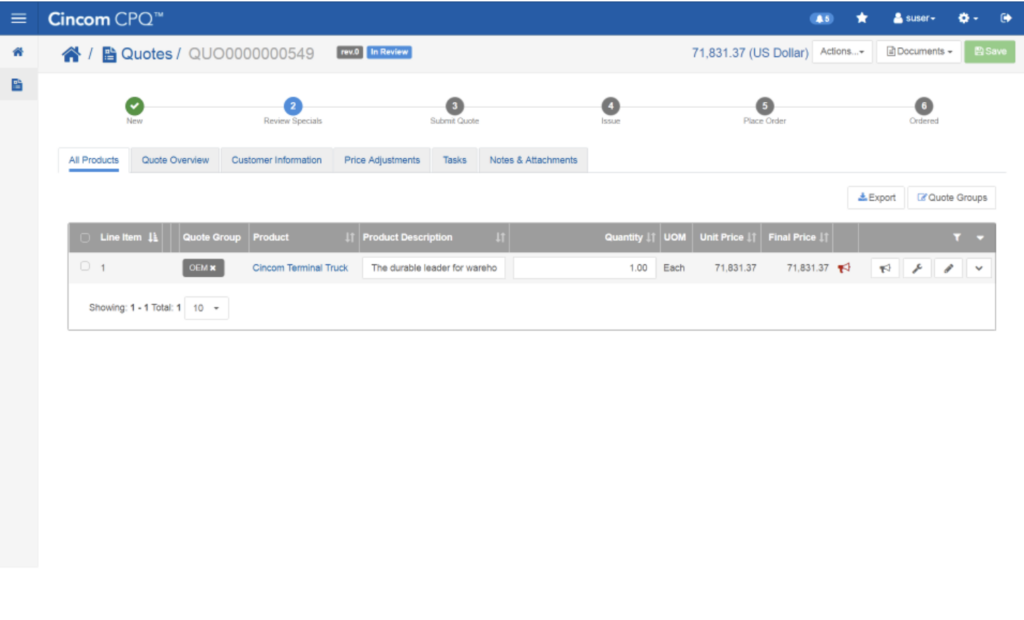Go to home via breadcrumb house icon
Viewport: 1024px width, 620px height.
(71, 54)
